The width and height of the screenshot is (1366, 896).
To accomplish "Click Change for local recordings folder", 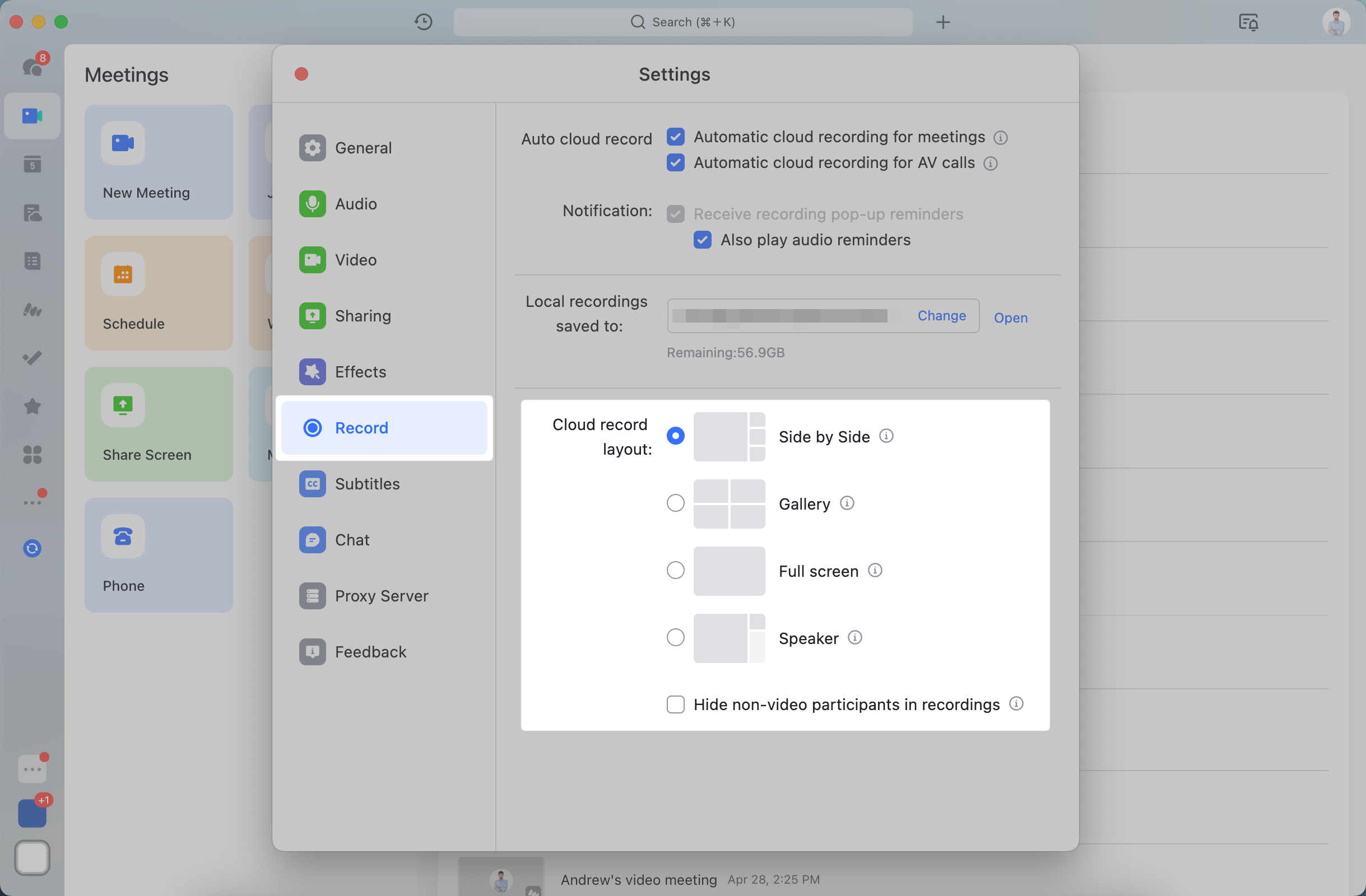I will (941, 315).
